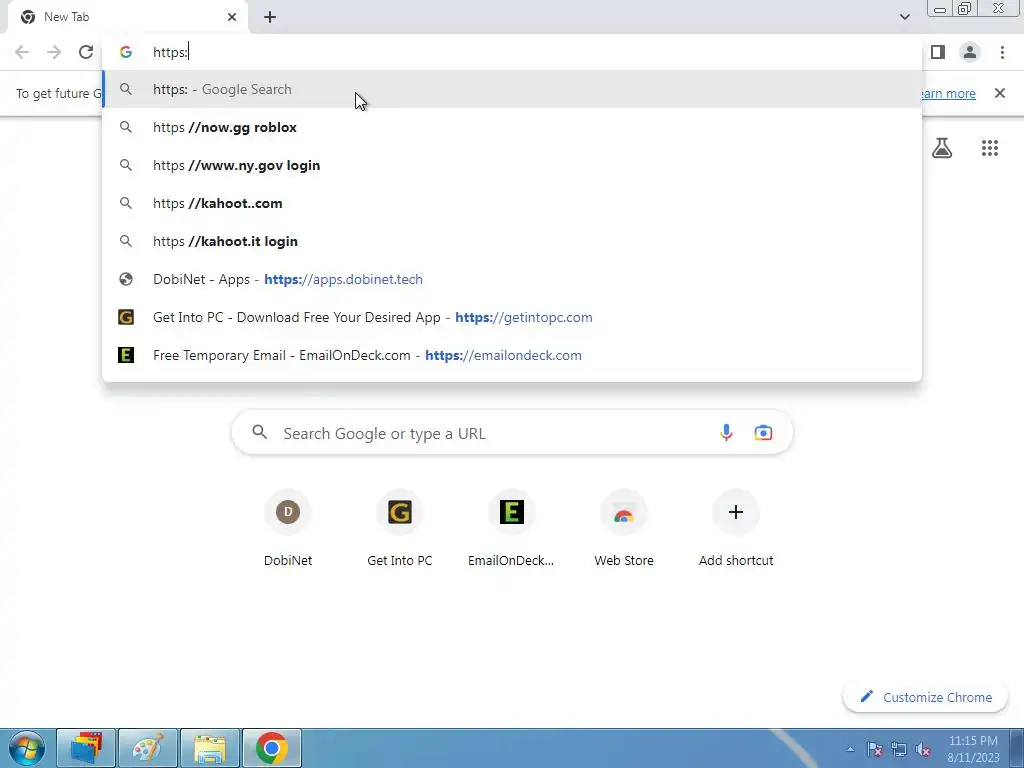Choose the now.gg roblox suggestion
The width and height of the screenshot is (1024, 768).
tap(512, 127)
